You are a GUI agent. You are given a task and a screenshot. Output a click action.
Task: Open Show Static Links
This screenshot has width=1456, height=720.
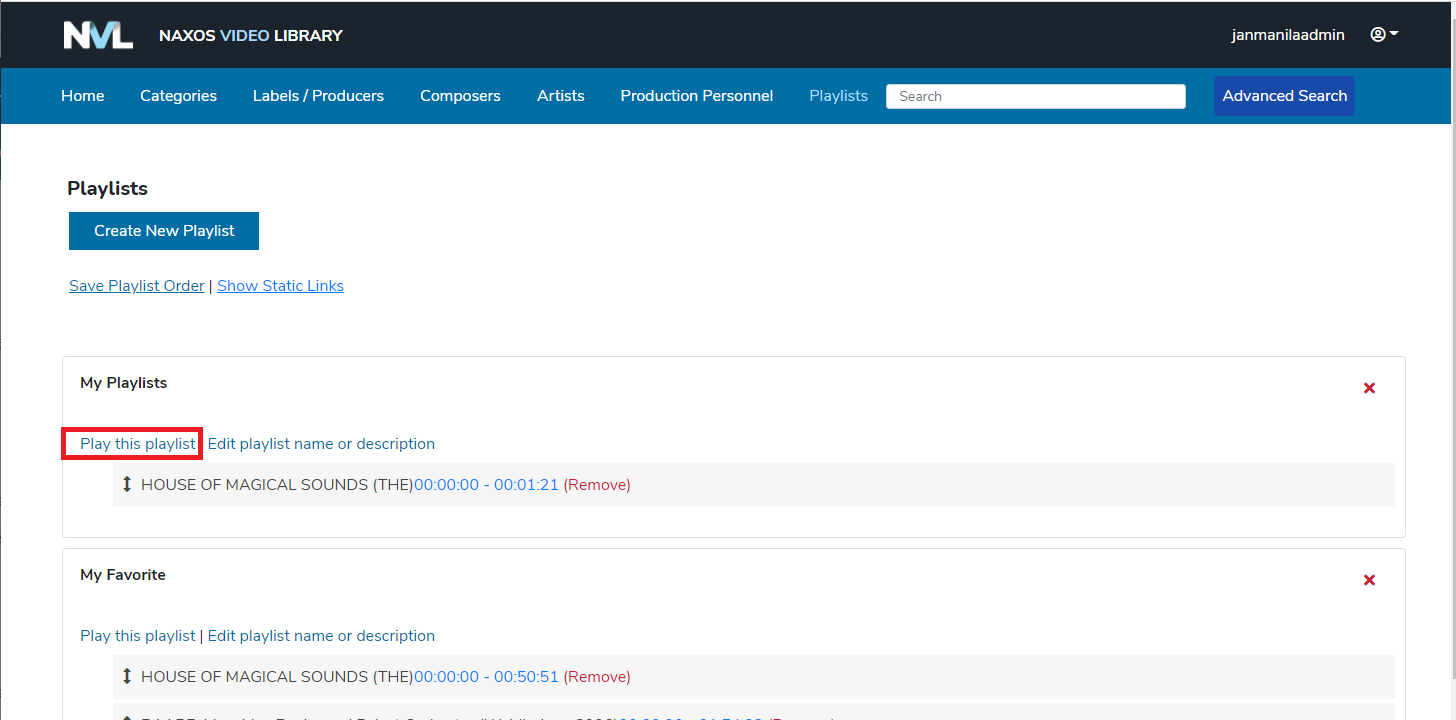pyautogui.click(x=280, y=286)
